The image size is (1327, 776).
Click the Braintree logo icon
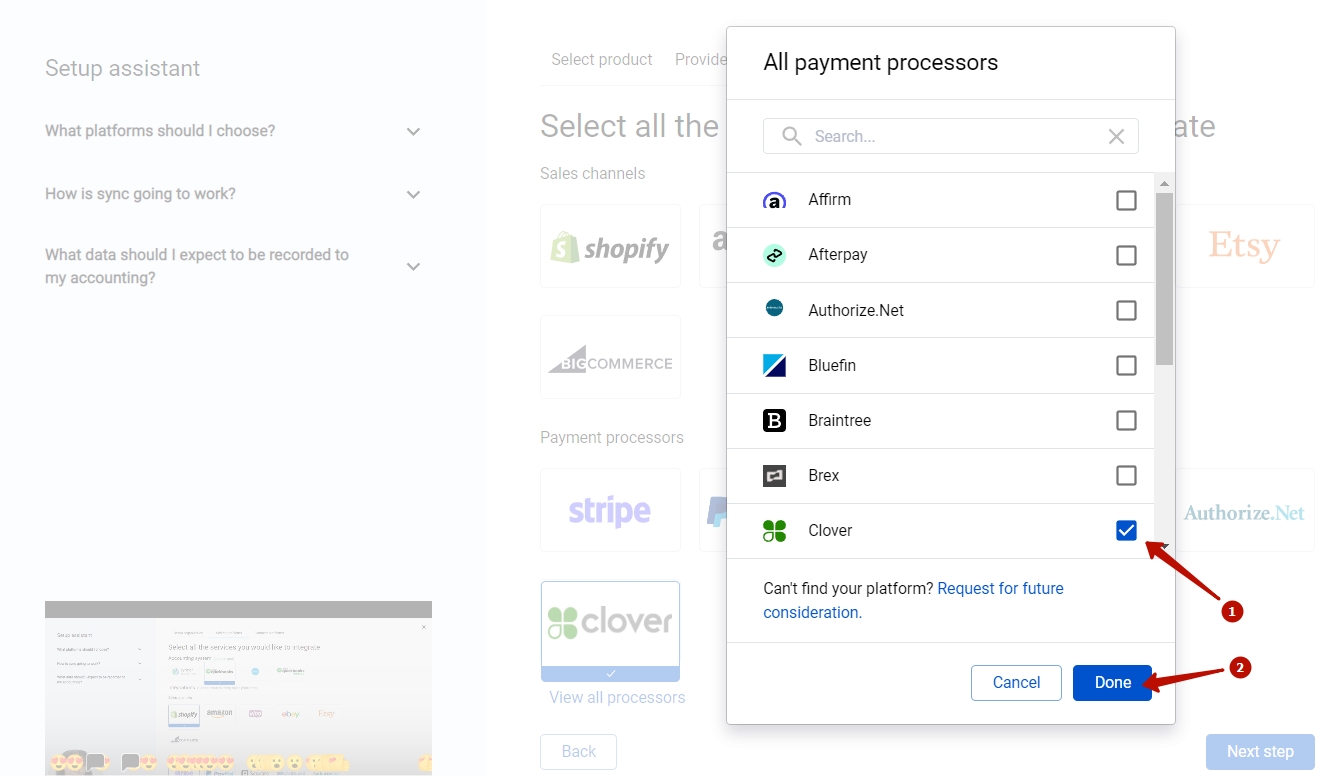[x=775, y=420]
